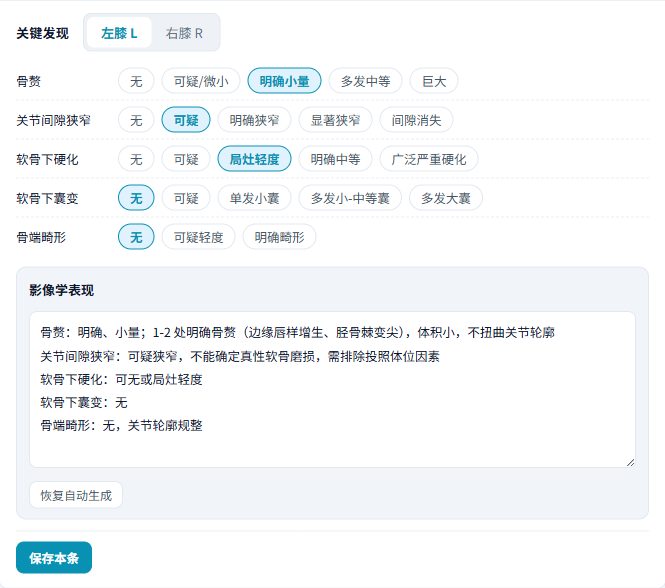Choose the 显著狭窄 option
Screen dimensions: 665x588
pos(335,120)
